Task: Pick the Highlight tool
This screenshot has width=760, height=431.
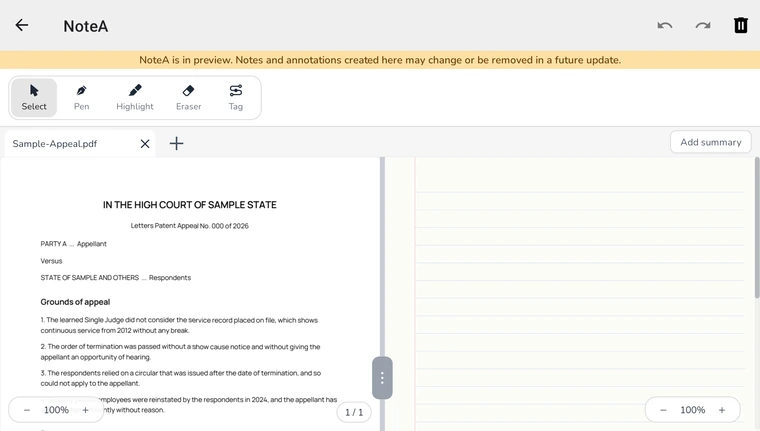Action: pos(135,97)
